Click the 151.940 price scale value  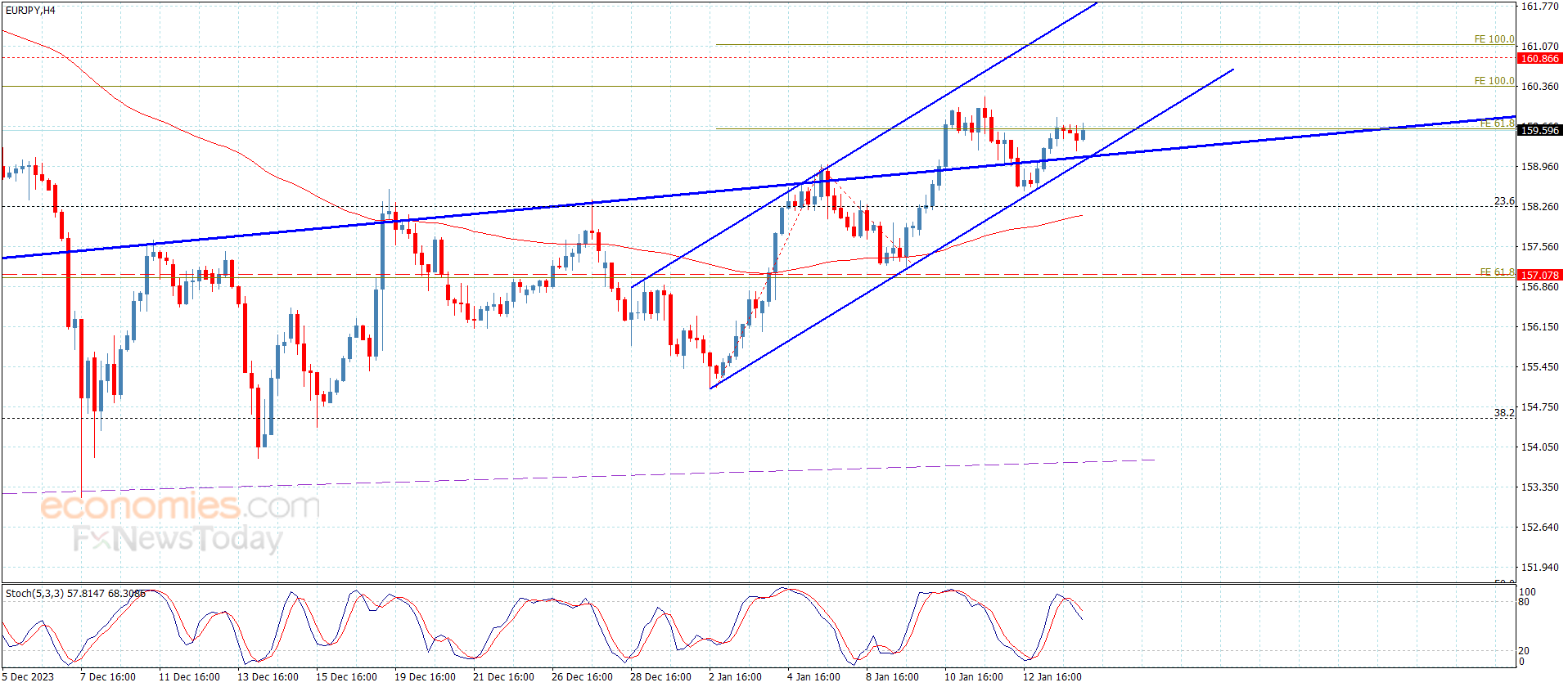coord(1539,567)
